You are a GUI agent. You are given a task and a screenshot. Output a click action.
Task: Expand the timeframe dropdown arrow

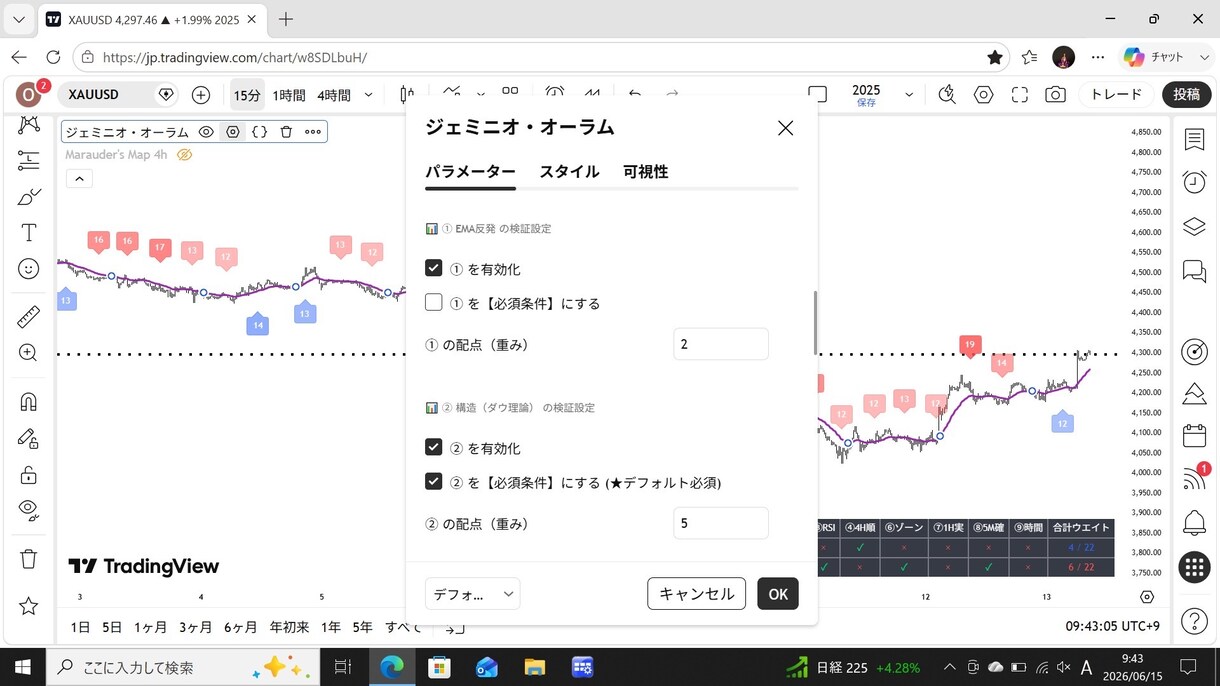pos(368,95)
